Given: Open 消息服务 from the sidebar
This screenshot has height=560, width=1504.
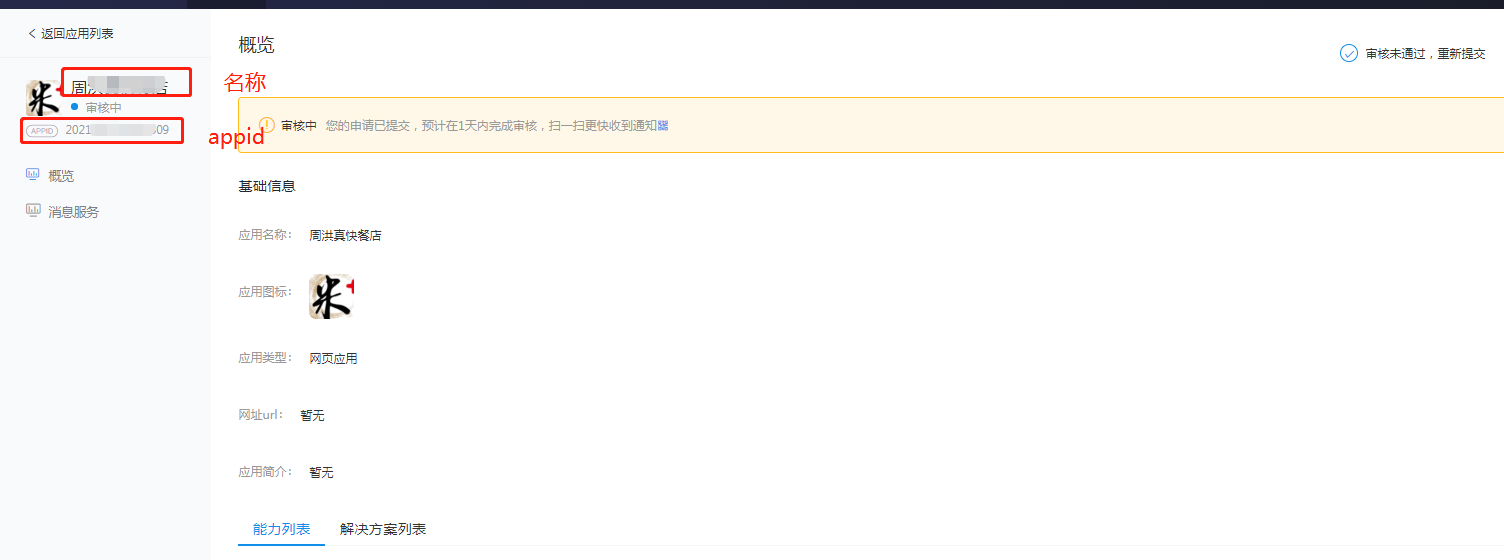Looking at the screenshot, I should (x=74, y=212).
